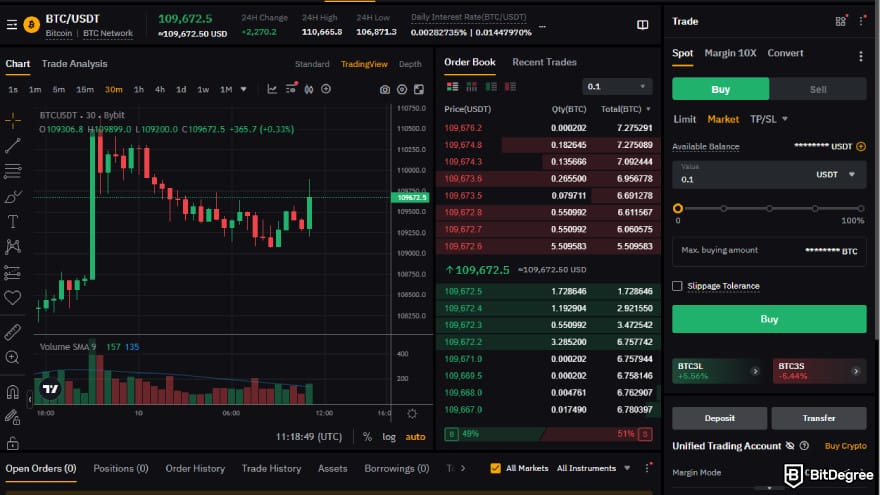Switch to the Depth chart view

point(410,64)
